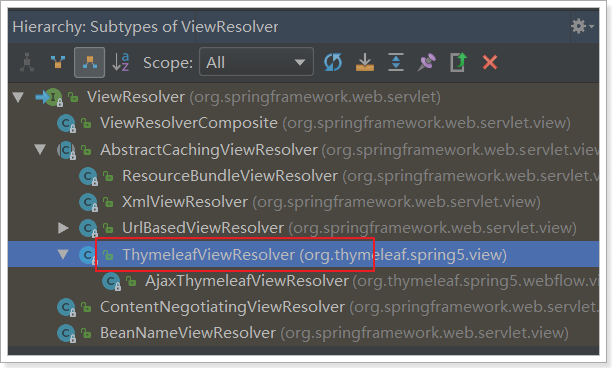Collapse the AbstractCachingViewResolver node
Screen dimensions: 612x368
point(40,149)
